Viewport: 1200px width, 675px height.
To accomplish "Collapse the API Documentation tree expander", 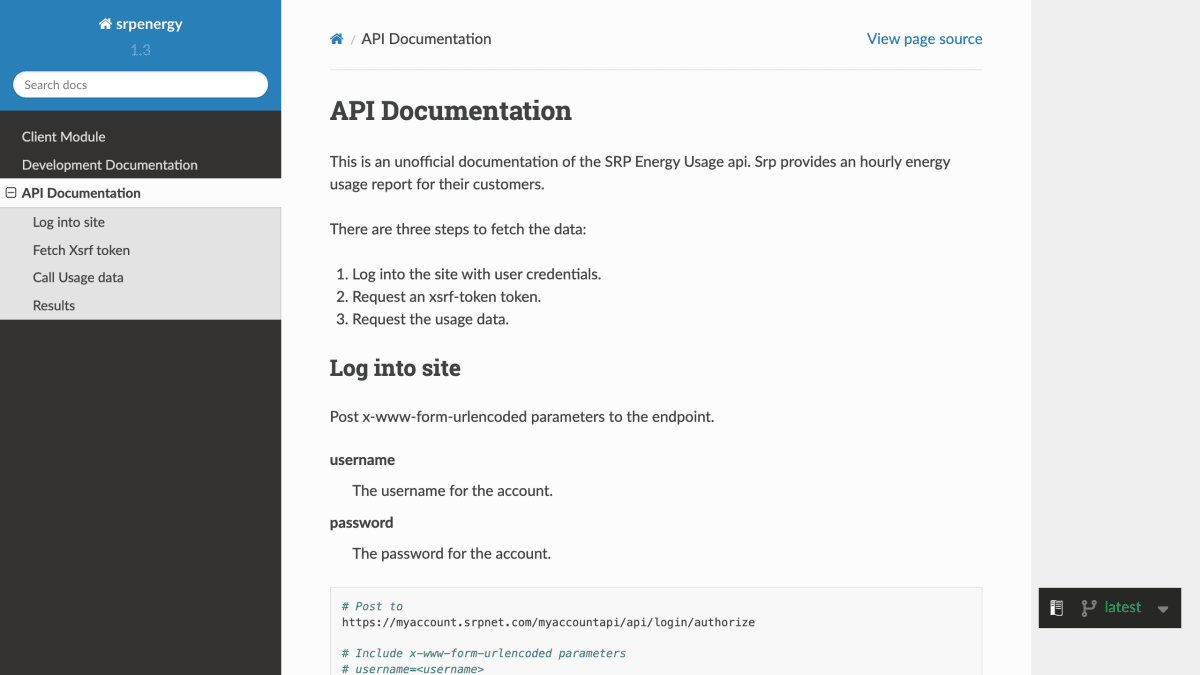I will (11, 193).
